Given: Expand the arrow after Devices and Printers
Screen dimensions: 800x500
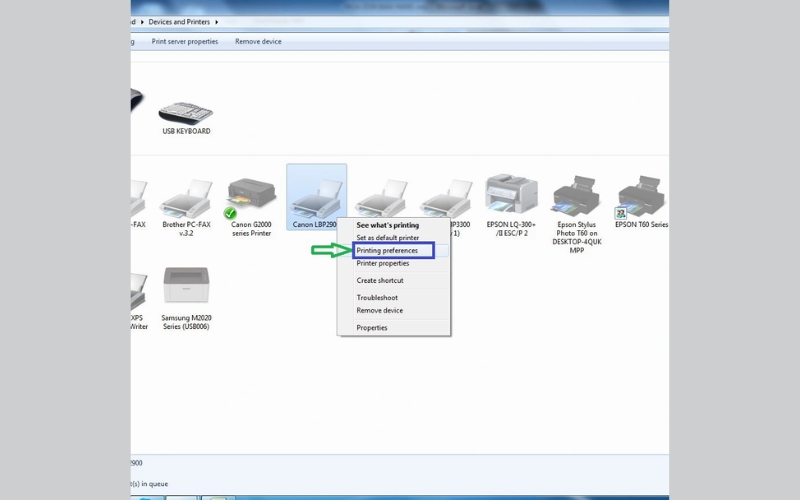Looking at the screenshot, I should point(217,22).
